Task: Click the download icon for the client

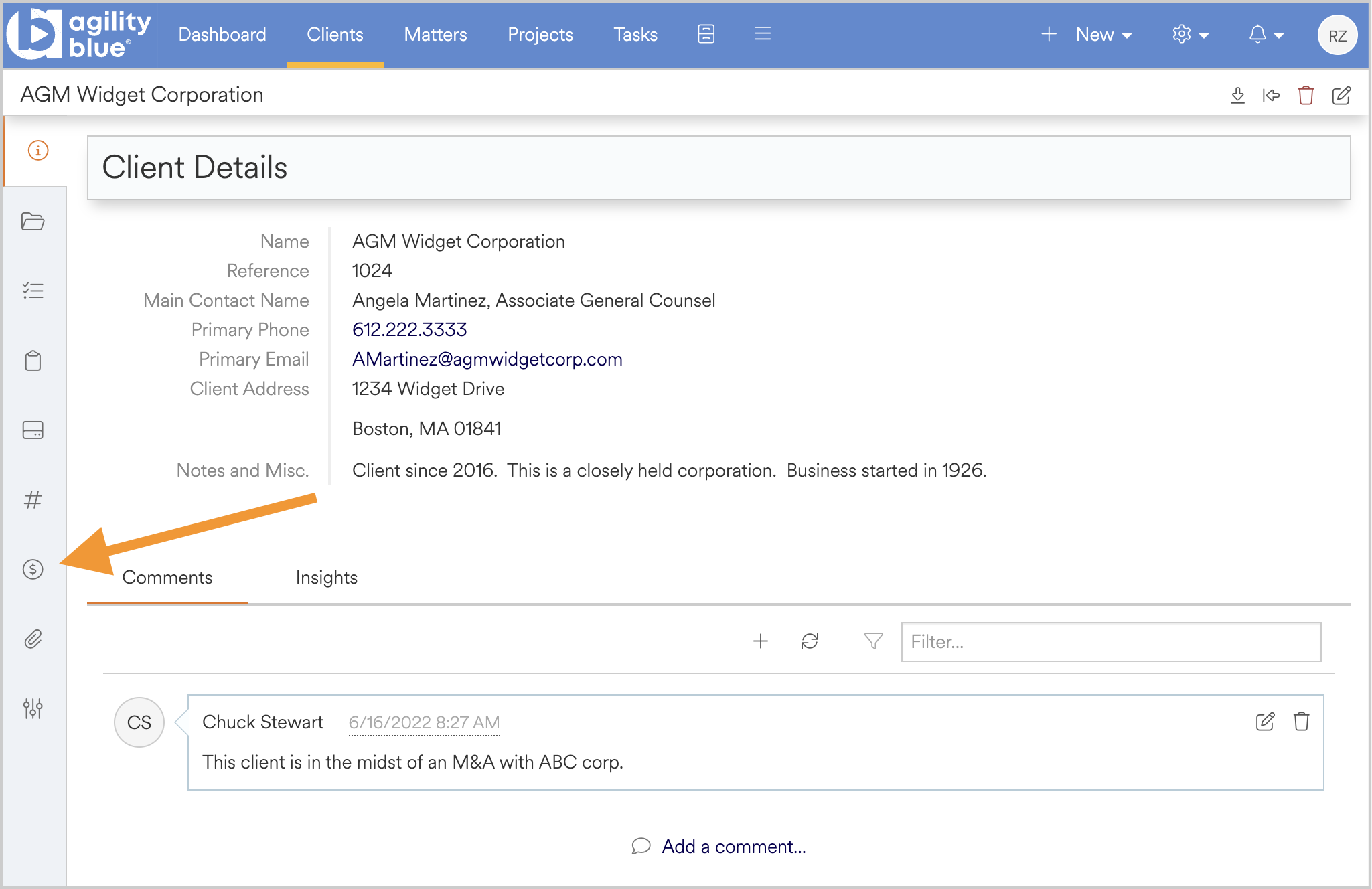Action: 1238,96
